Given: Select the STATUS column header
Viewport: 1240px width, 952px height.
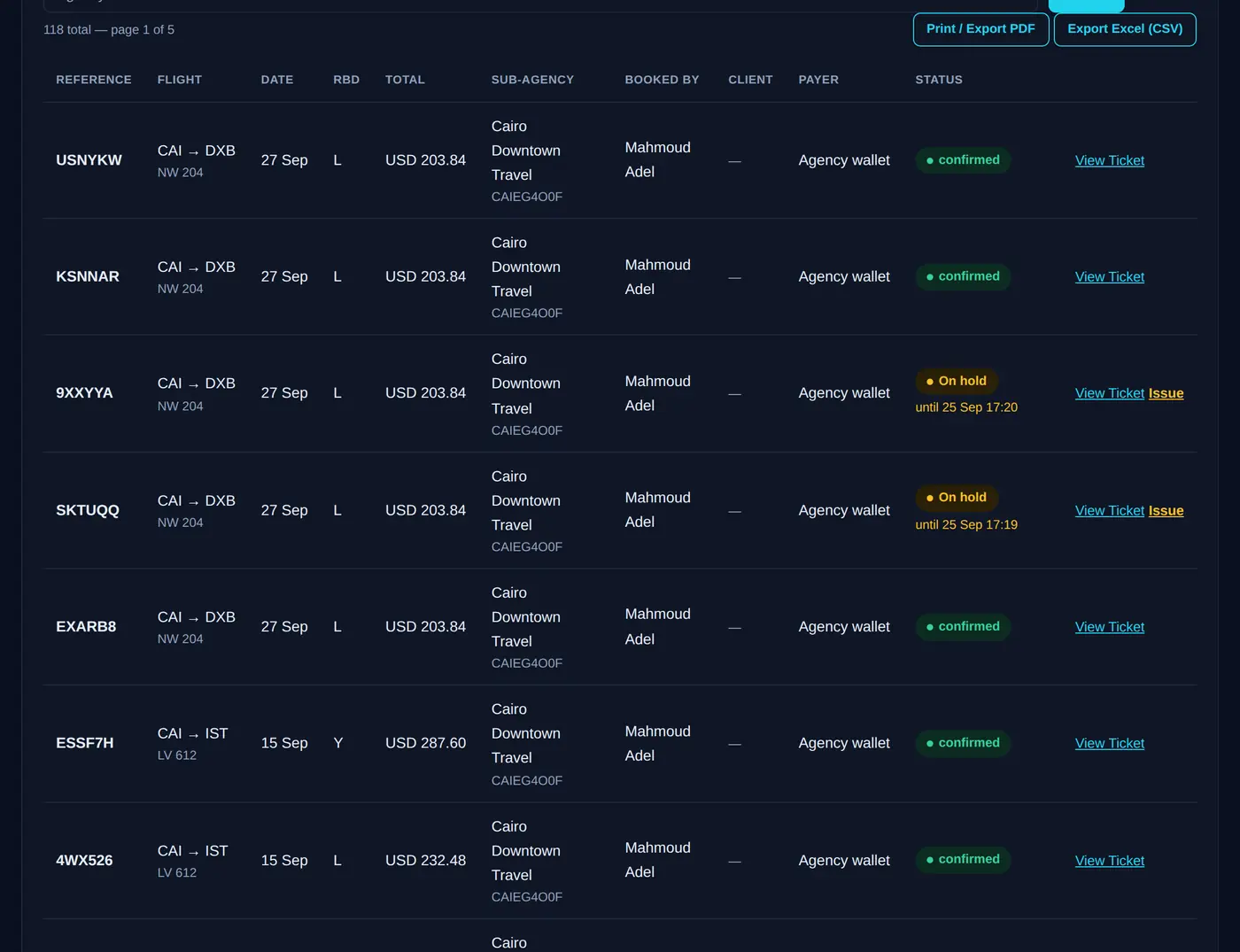Looking at the screenshot, I should (x=939, y=80).
